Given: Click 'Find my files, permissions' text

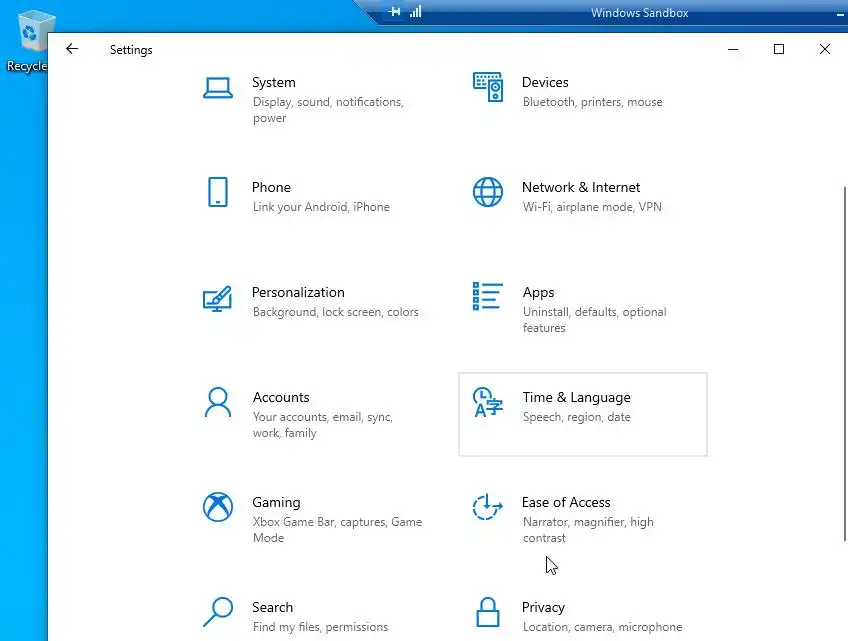Looking at the screenshot, I should pyautogui.click(x=320, y=626).
